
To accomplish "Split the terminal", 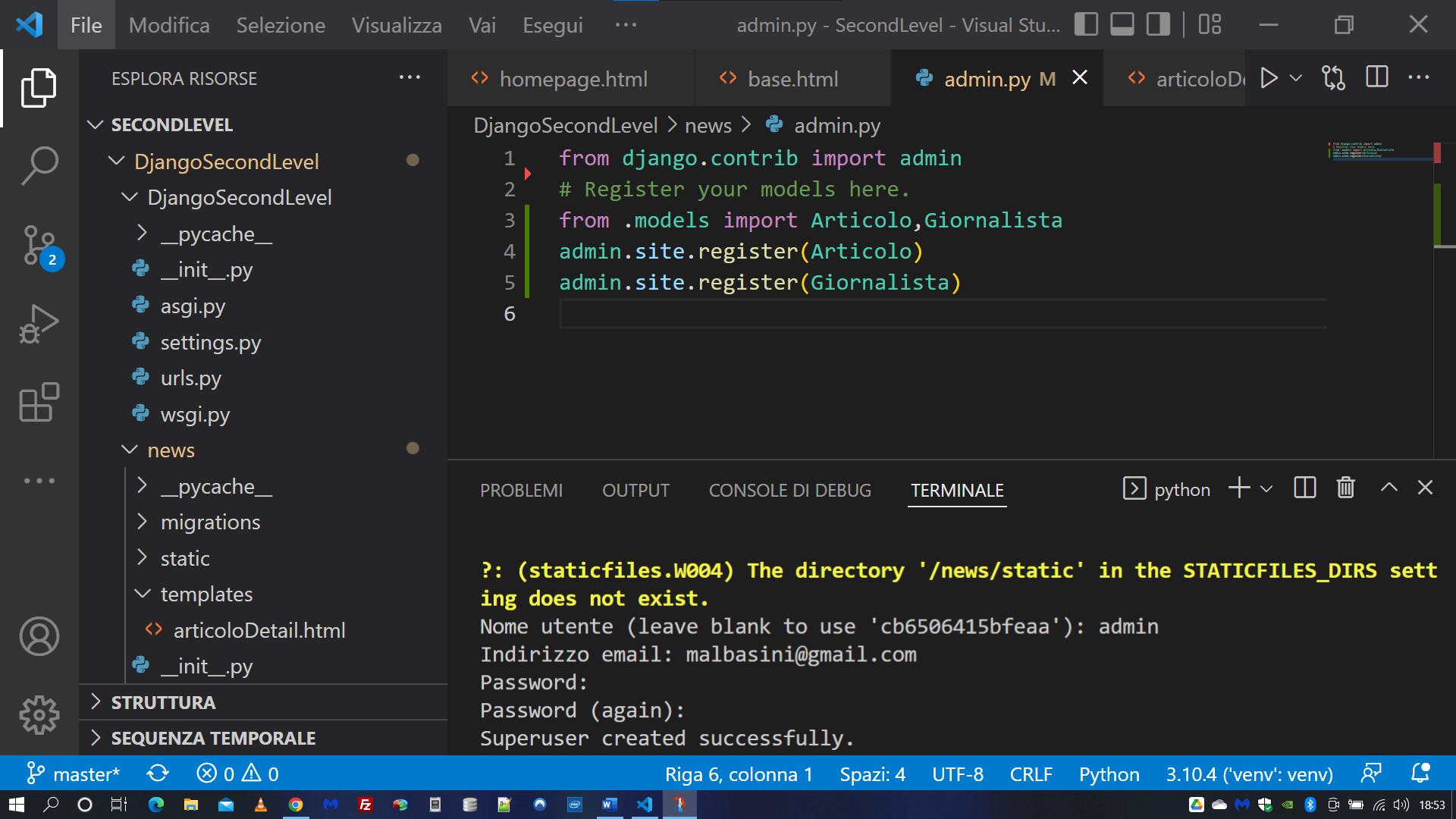I will (x=1304, y=488).
